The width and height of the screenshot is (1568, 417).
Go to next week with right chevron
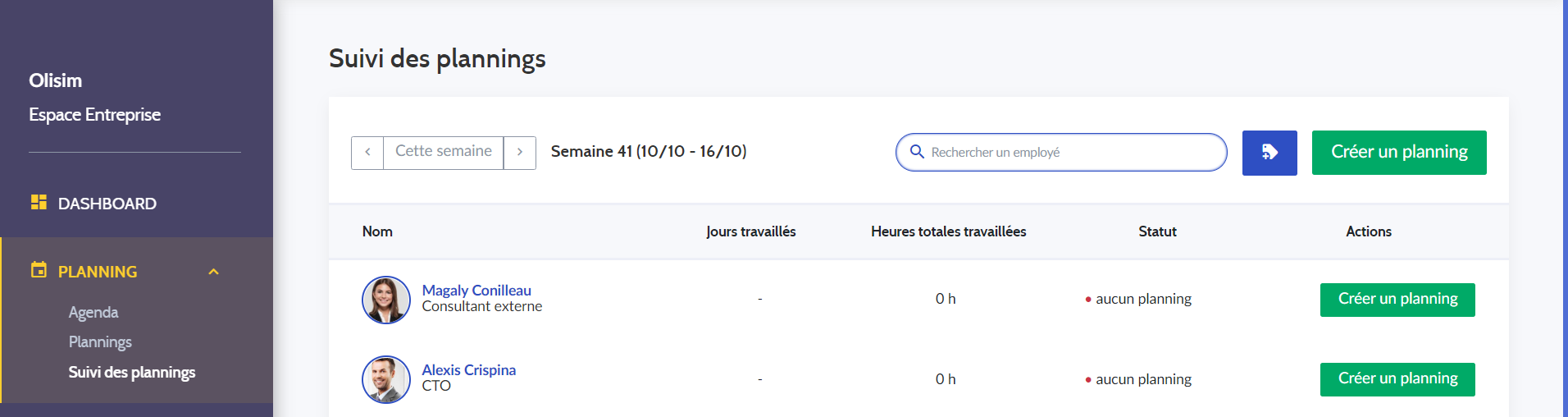pos(520,153)
